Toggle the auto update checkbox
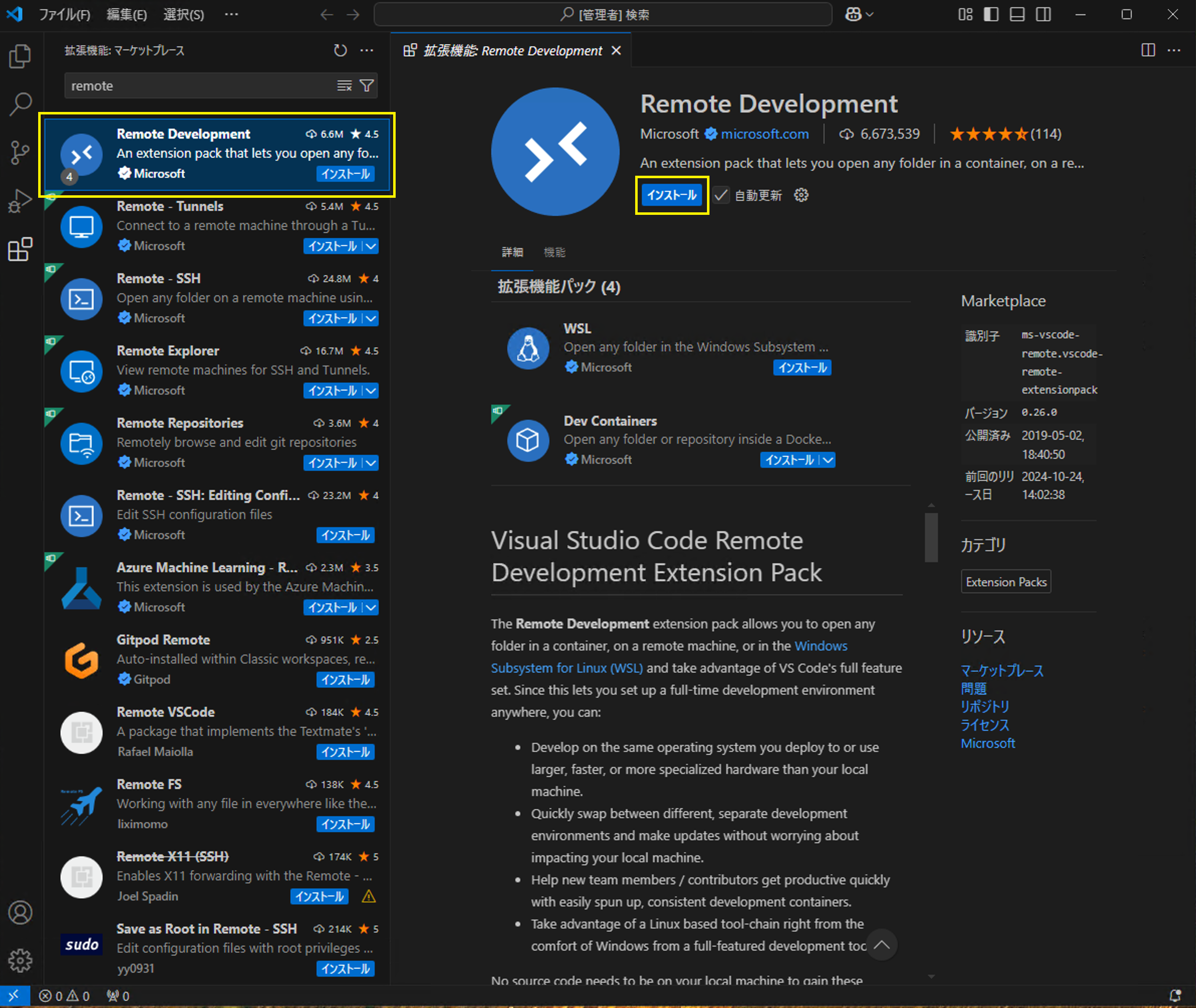This screenshot has height=1008, width=1196. pyautogui.click(x=721, y=195)
